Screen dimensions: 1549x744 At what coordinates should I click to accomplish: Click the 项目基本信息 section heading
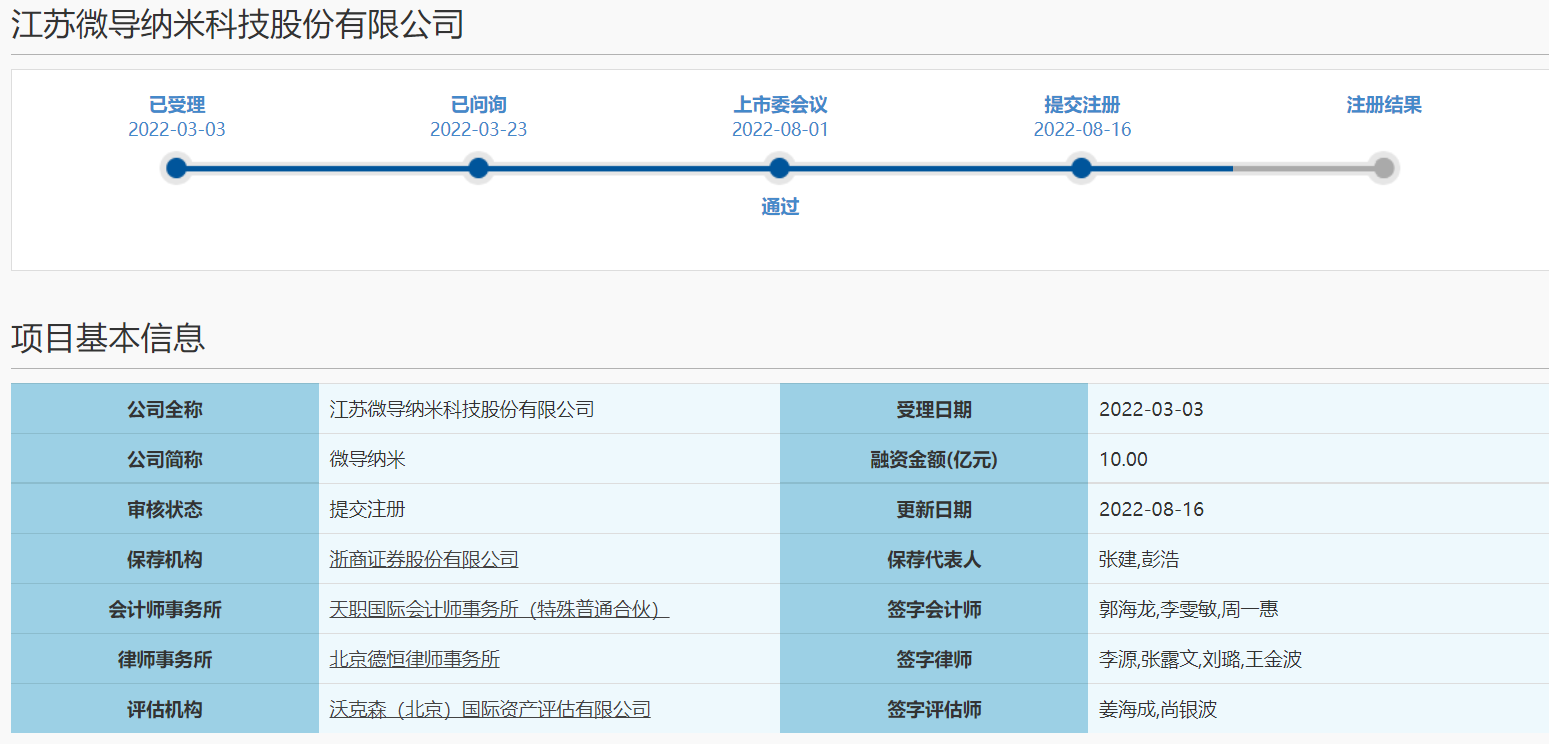108,338
